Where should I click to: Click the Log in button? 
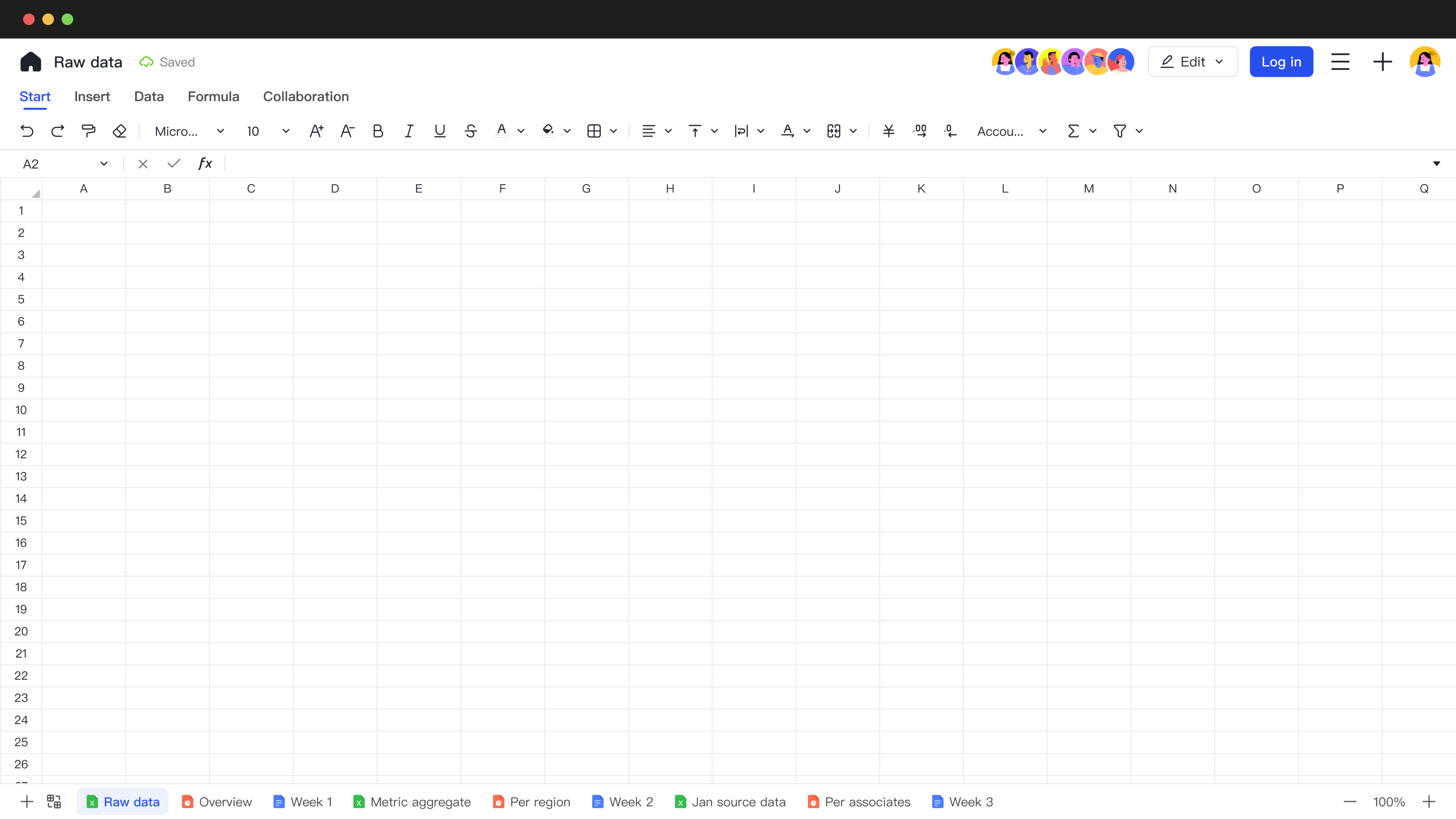click(x=1281, y=61)
